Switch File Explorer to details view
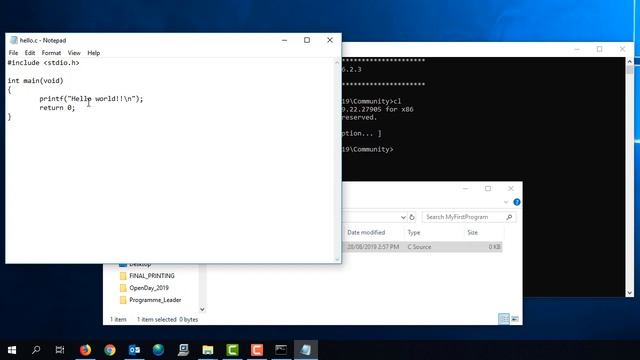Screen dimensions: 640x360 pos(504,319)
